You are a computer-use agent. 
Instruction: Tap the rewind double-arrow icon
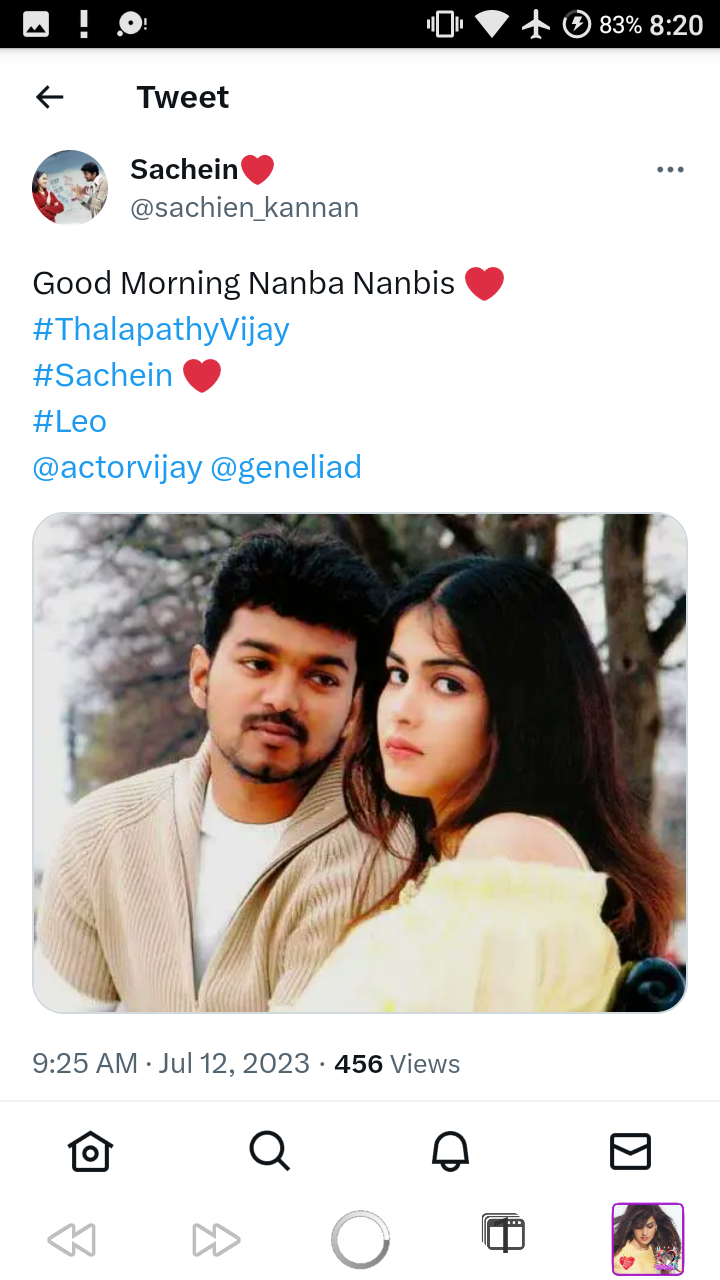tap(72, 1240)
